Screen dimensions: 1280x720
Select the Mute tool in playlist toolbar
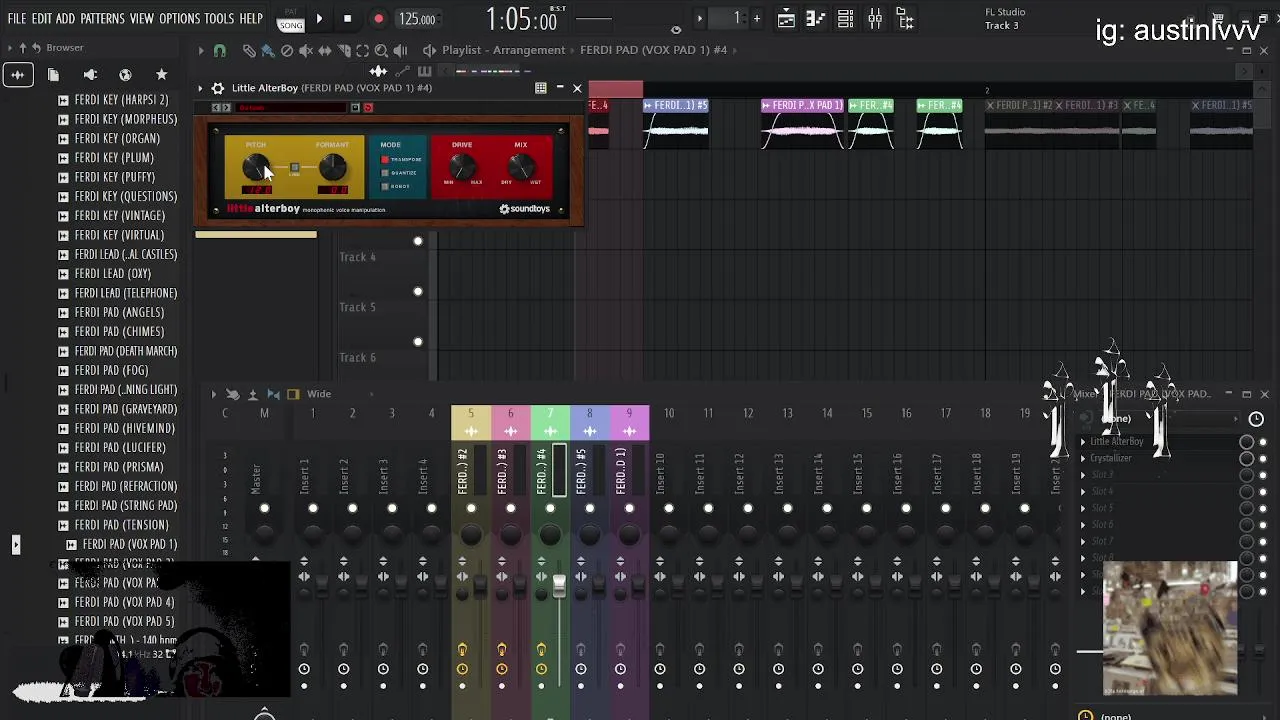pos(306,50)
